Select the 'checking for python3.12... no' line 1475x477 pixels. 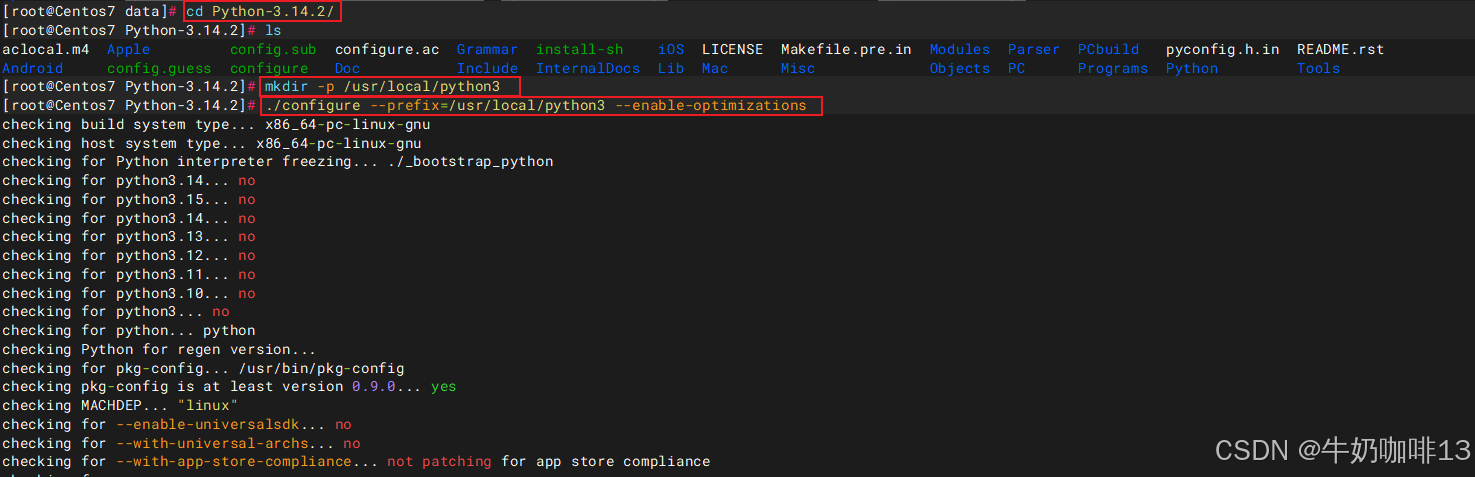(129, 255)
